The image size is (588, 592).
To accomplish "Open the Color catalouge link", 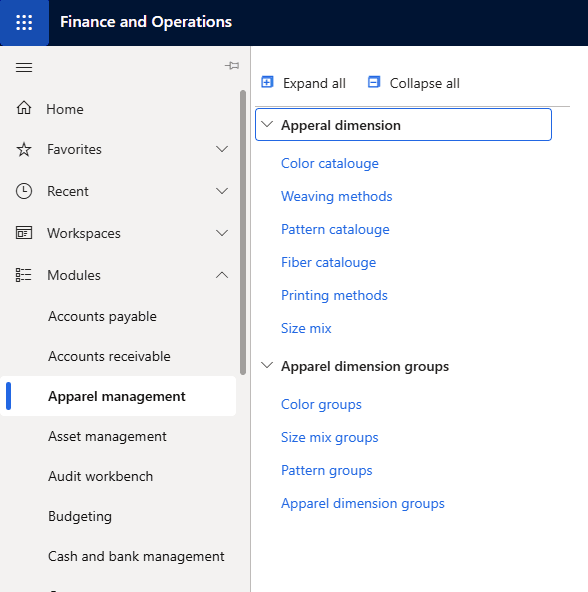I will 330,163.
